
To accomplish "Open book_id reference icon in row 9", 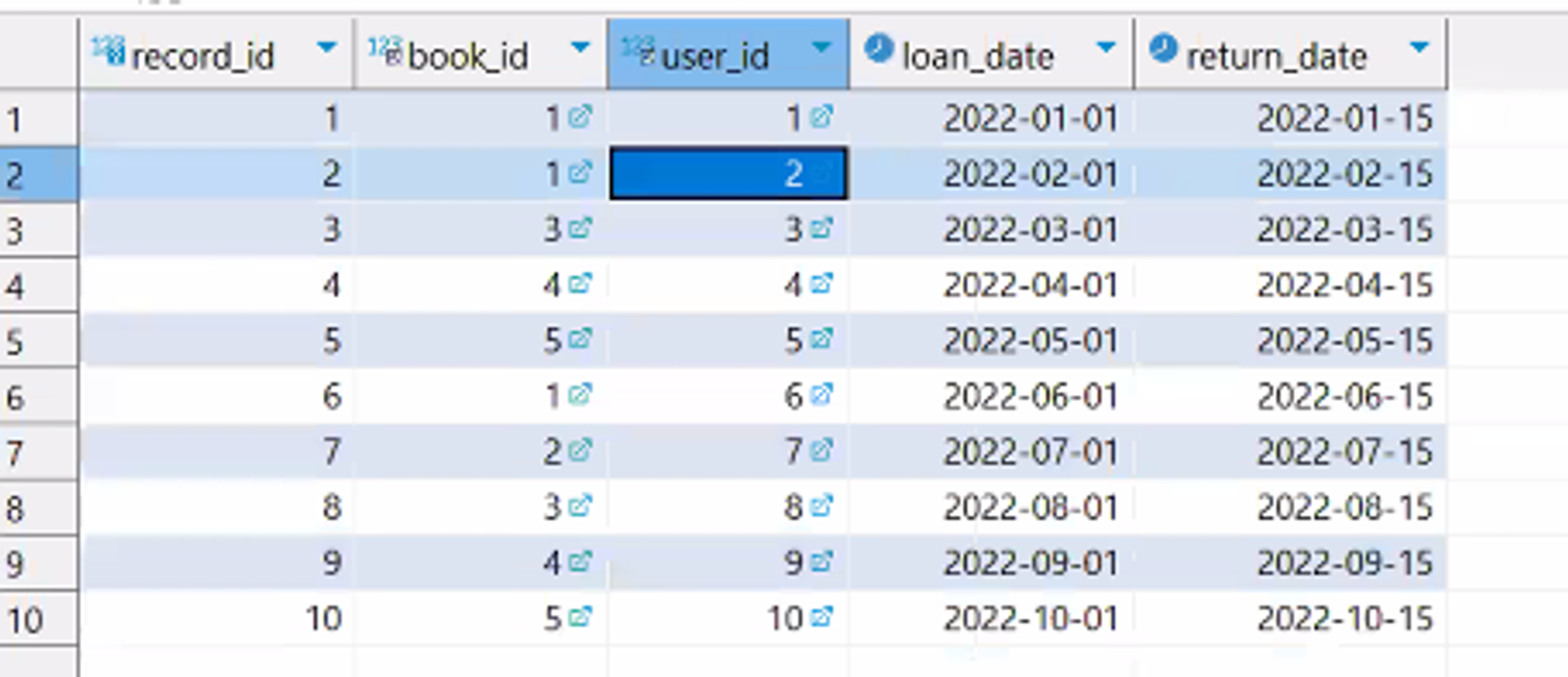I will (x=580, y=562).
